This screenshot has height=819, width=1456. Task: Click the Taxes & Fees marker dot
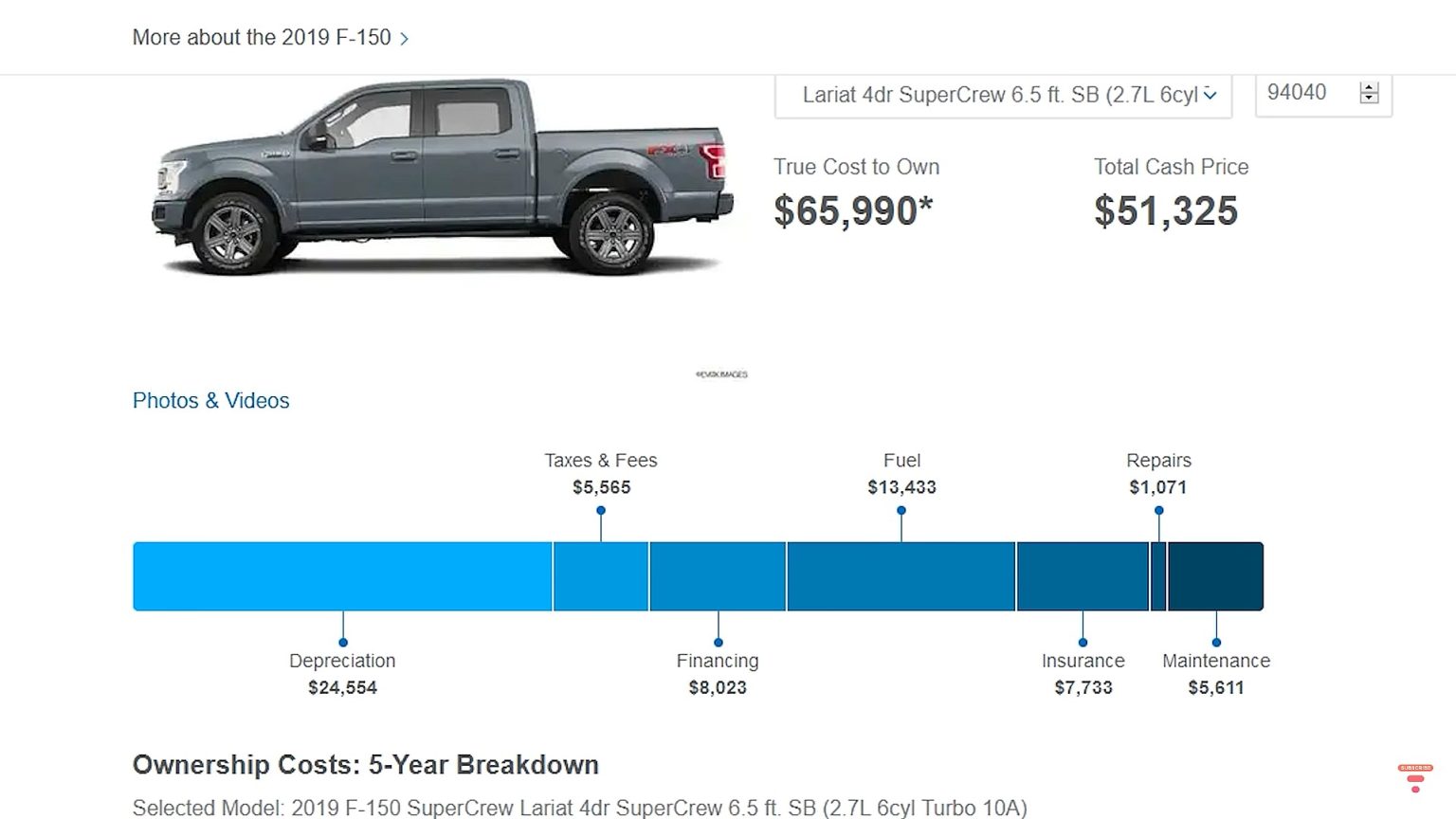click(x=601, y=511)
